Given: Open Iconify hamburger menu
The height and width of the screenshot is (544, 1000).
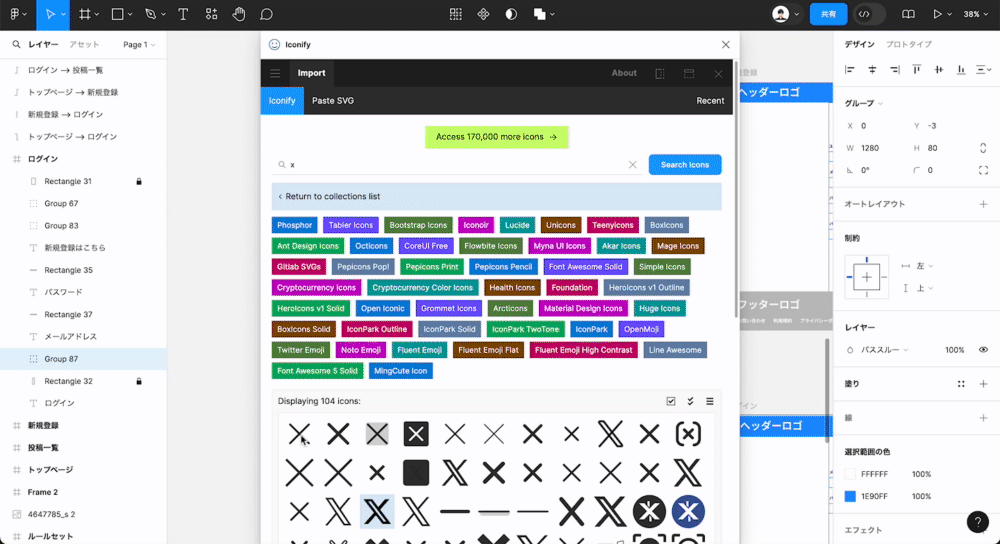Looking at the screenshot, I should tap(275, 73).
